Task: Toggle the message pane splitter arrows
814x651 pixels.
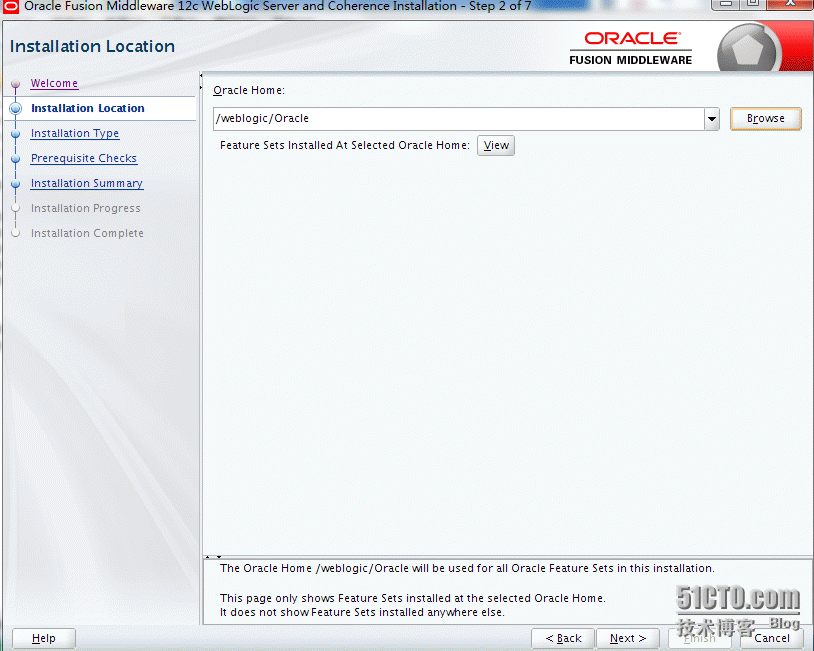Action: tap(213, 557)
